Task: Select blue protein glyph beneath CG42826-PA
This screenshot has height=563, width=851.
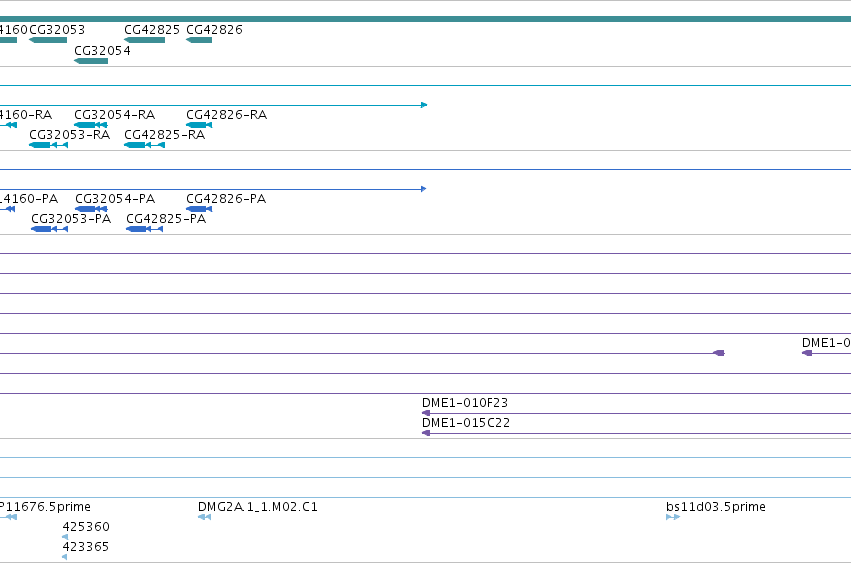Action: click(x=199, y=209)
